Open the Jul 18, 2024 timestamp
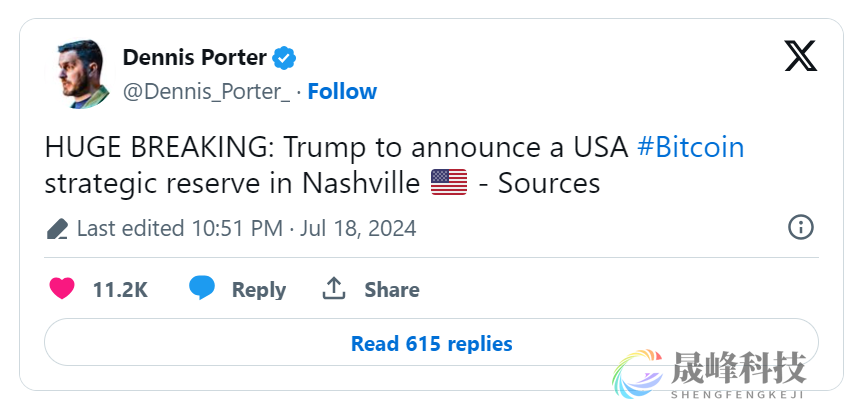The image size is (862, 399). pyautogui.click(x=358, y=228)
